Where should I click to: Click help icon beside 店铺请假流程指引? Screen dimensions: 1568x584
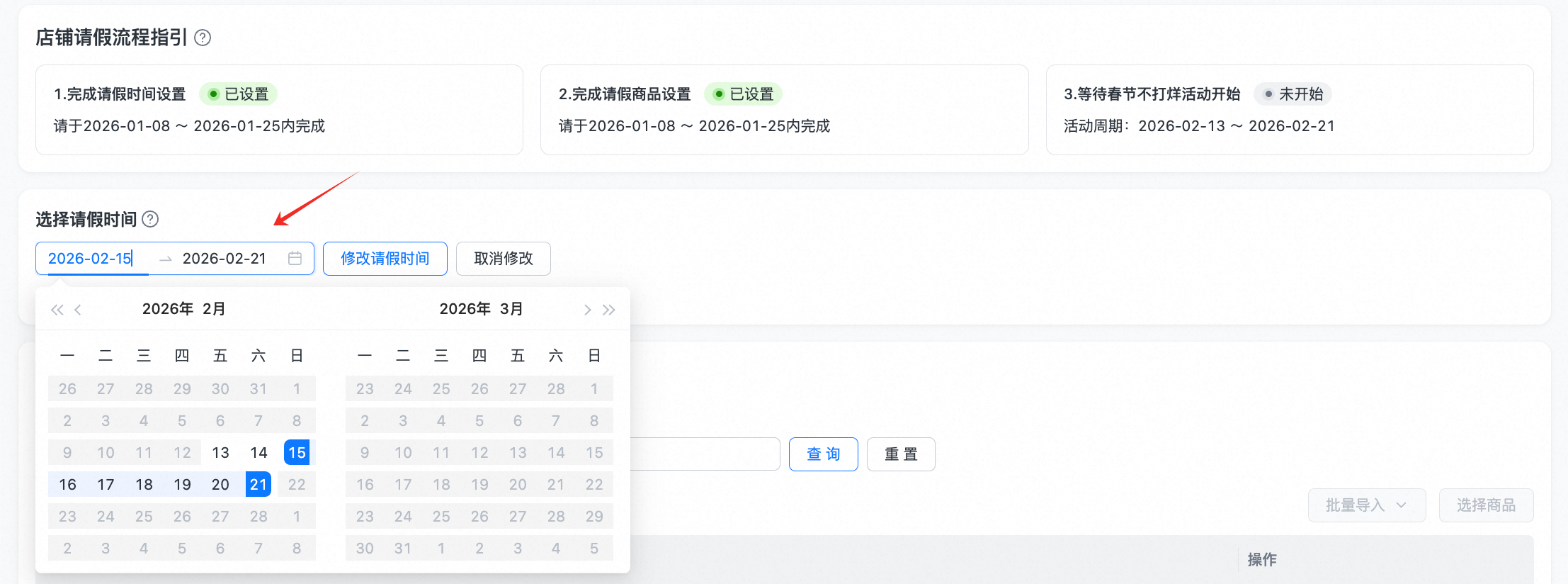203,38
